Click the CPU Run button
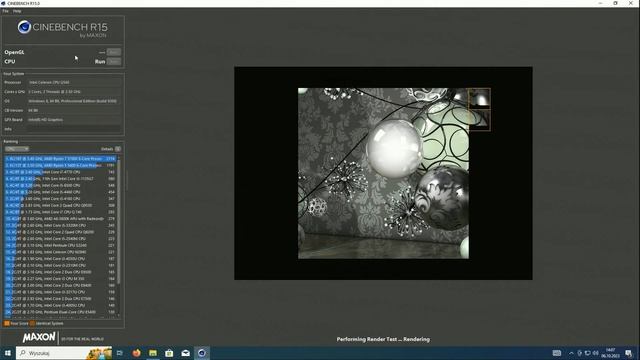Viewport: 640px width, 360px height. point(113,62)
